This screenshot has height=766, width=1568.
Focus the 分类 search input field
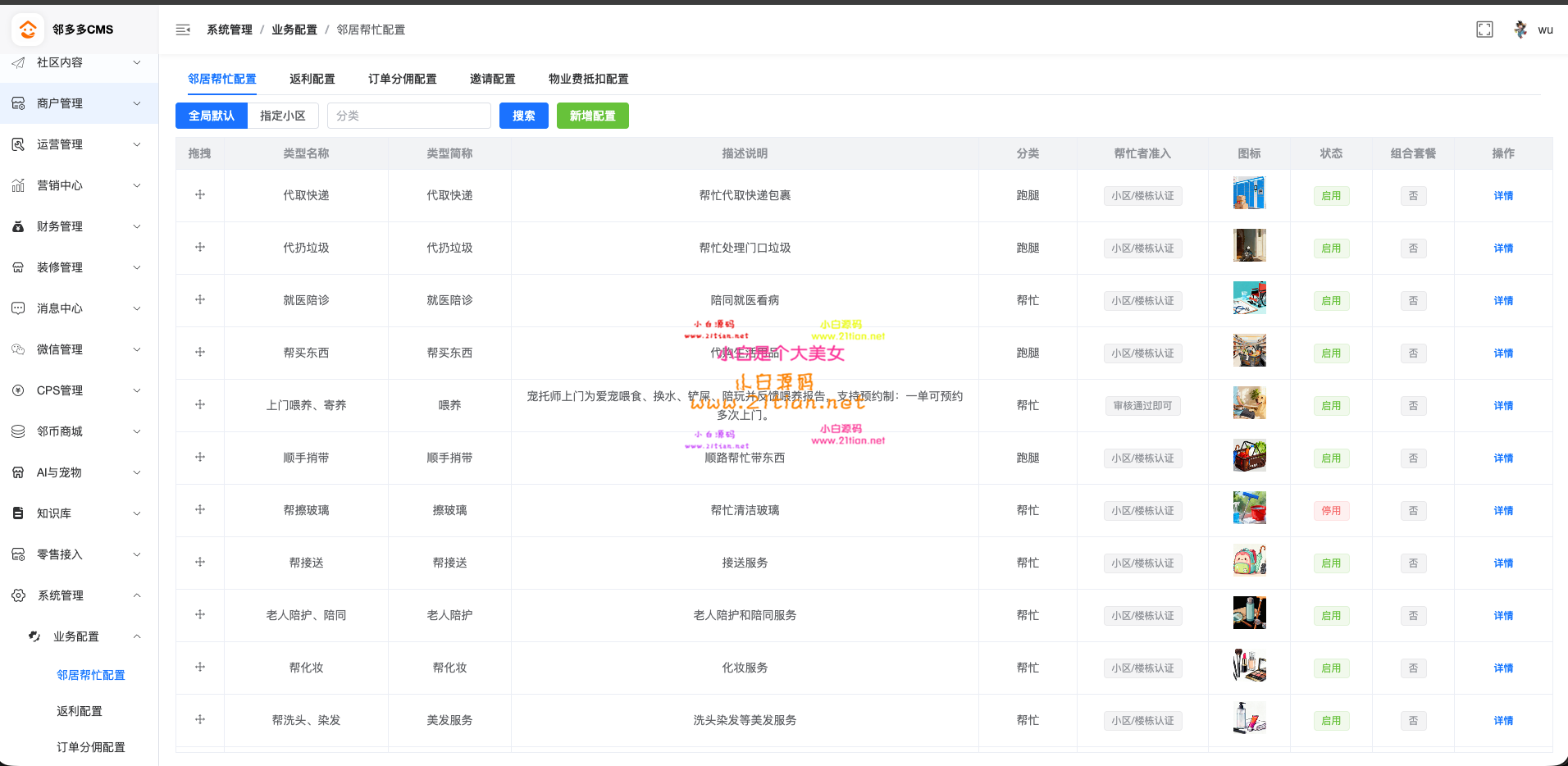point(409,116)
